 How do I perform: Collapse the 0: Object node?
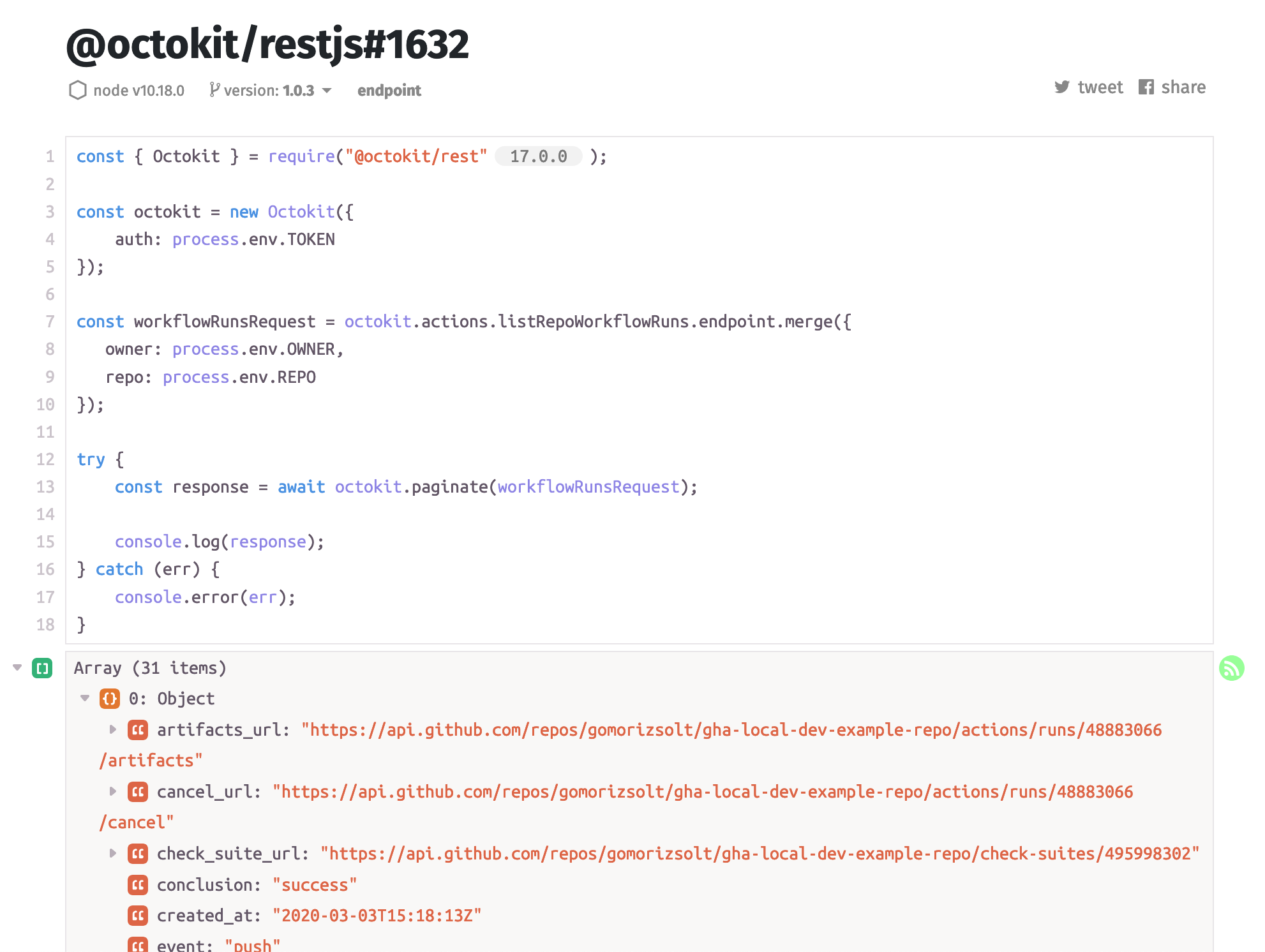[86, 698]
